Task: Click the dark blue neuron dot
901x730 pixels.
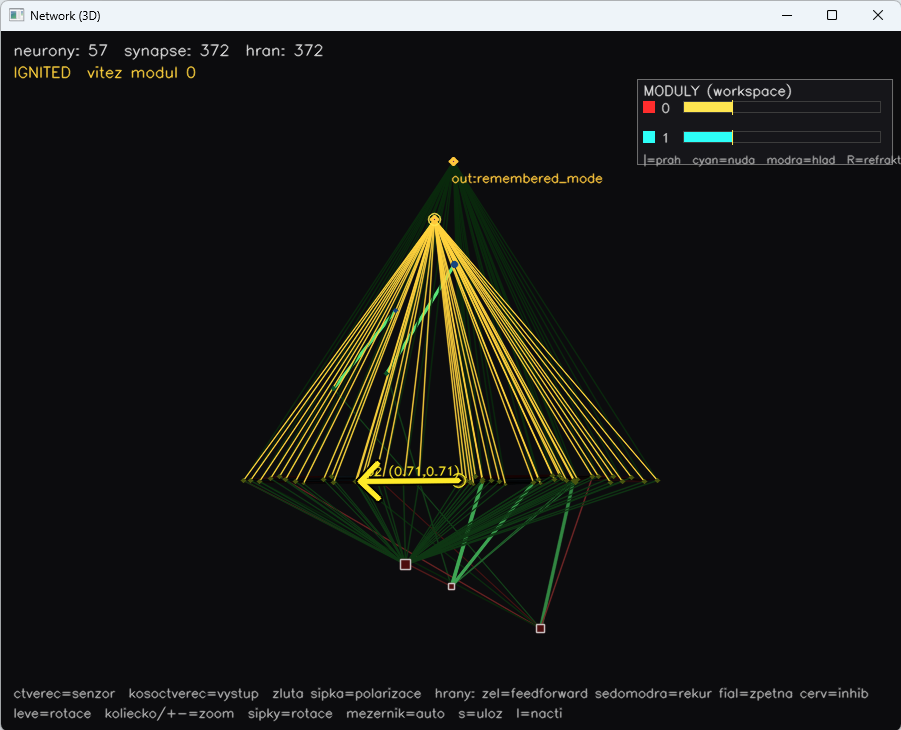Action: click(x=454, y=264)
